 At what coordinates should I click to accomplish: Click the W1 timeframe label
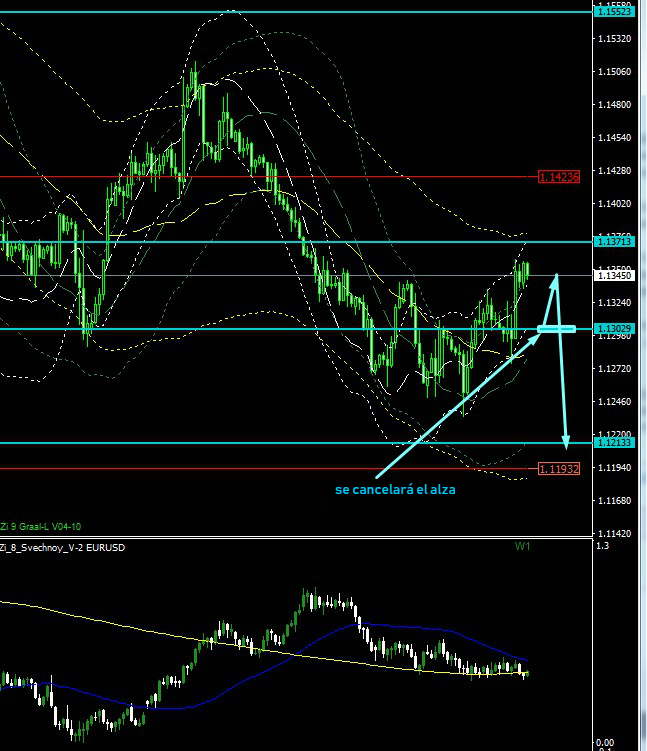pos(522,547)
